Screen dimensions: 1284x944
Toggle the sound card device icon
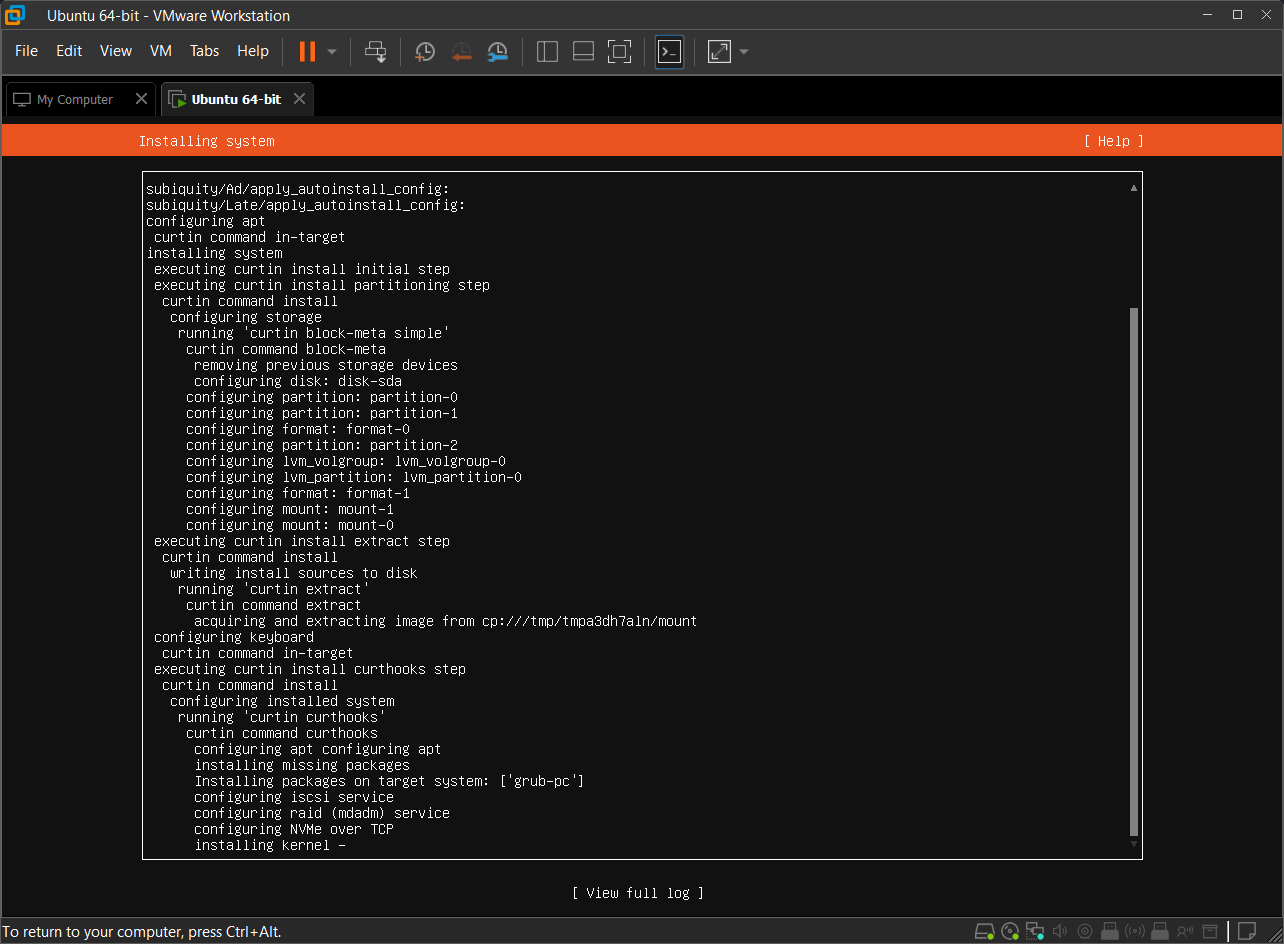(x=1060, y=931)
